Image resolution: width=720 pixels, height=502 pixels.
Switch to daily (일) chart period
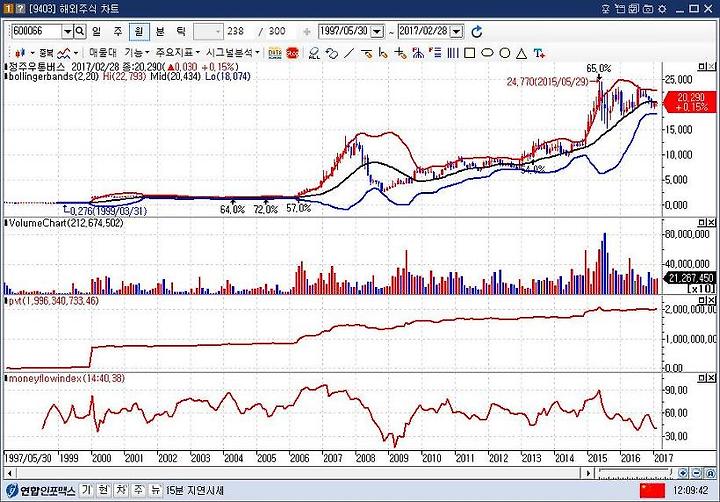tap(96, 31)
